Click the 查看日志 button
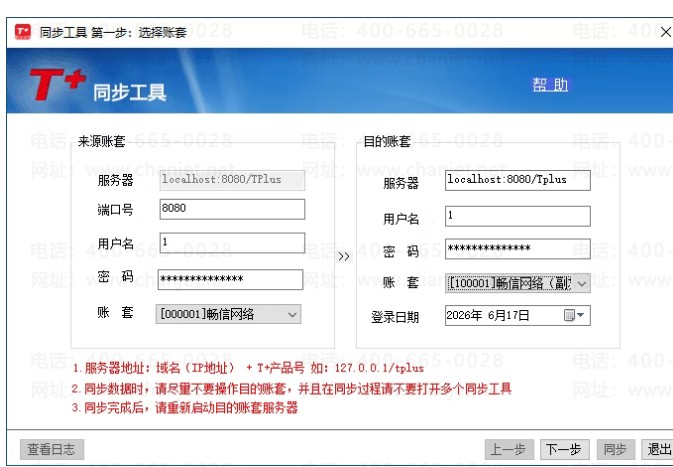673x467 pixels. click(52, 450)
